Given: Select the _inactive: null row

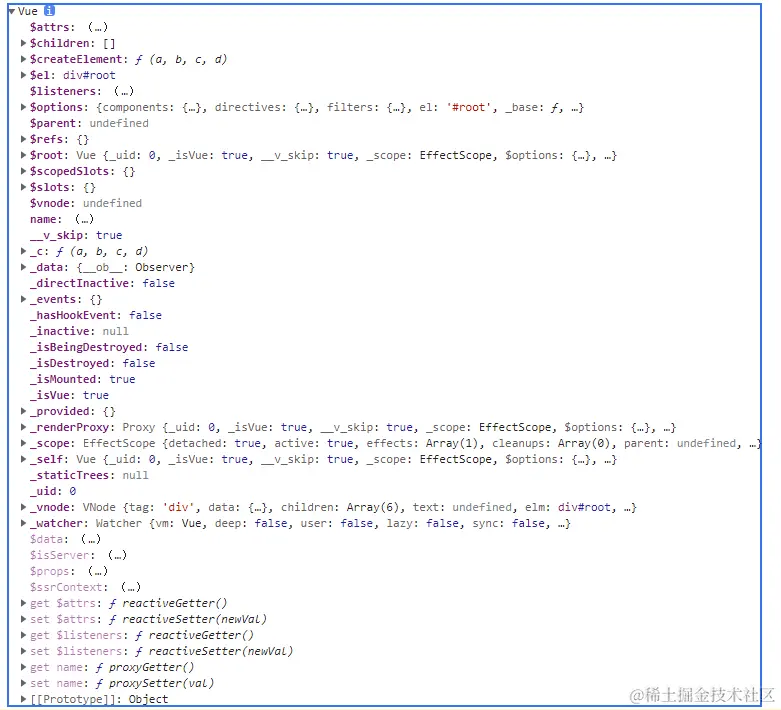Looking at the screenshot, I should click(x=79, y=331).
